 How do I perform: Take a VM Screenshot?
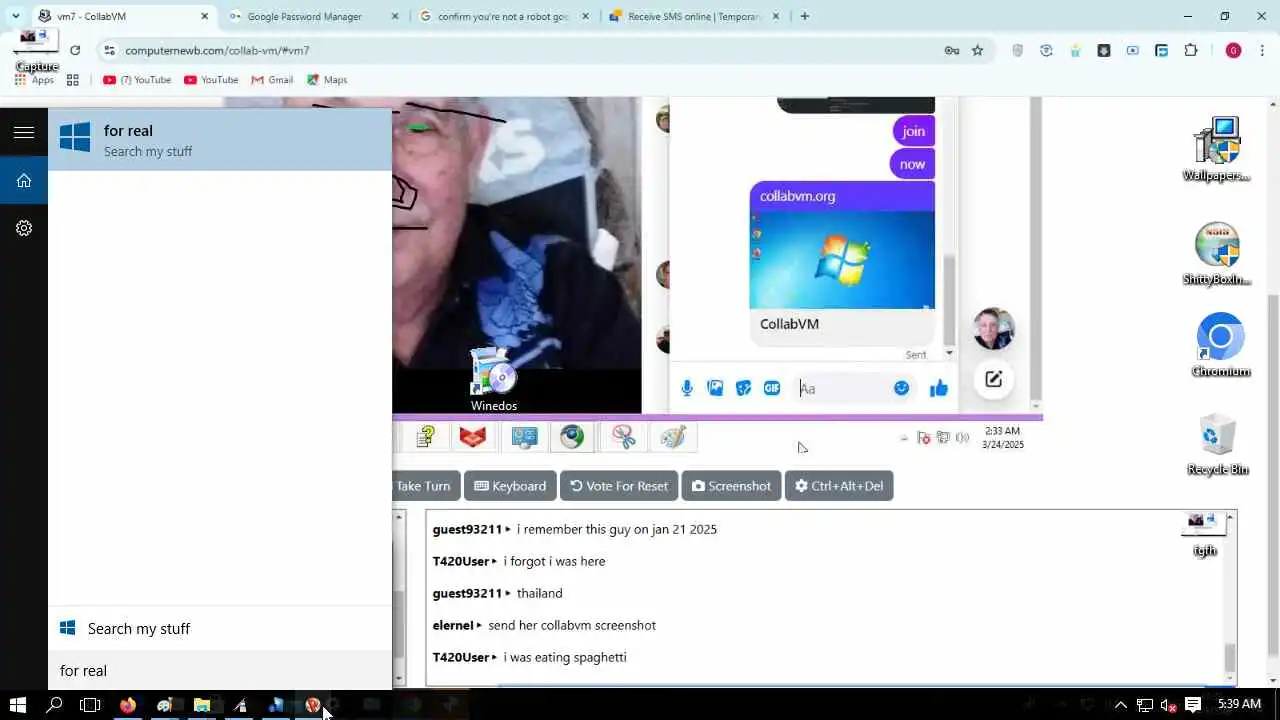(731, 486)
